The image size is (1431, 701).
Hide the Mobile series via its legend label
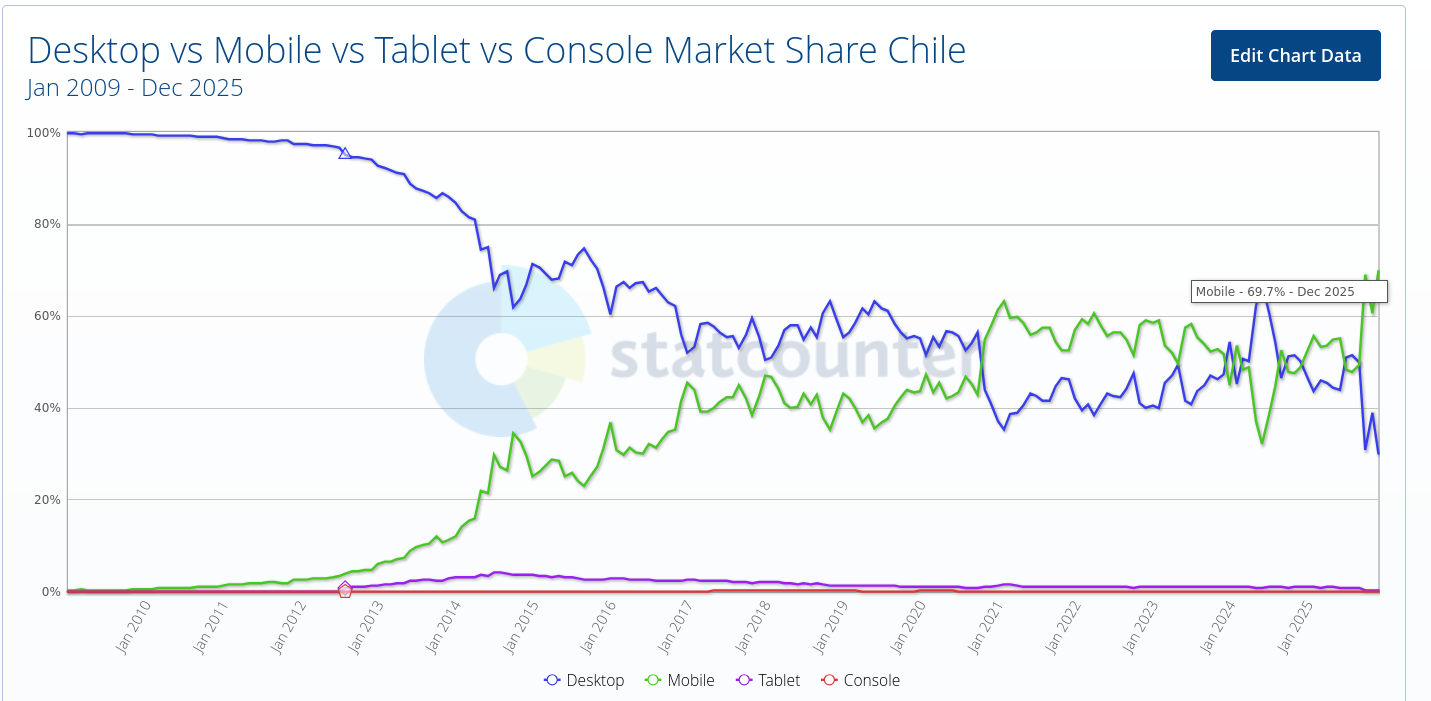point(691,680)
